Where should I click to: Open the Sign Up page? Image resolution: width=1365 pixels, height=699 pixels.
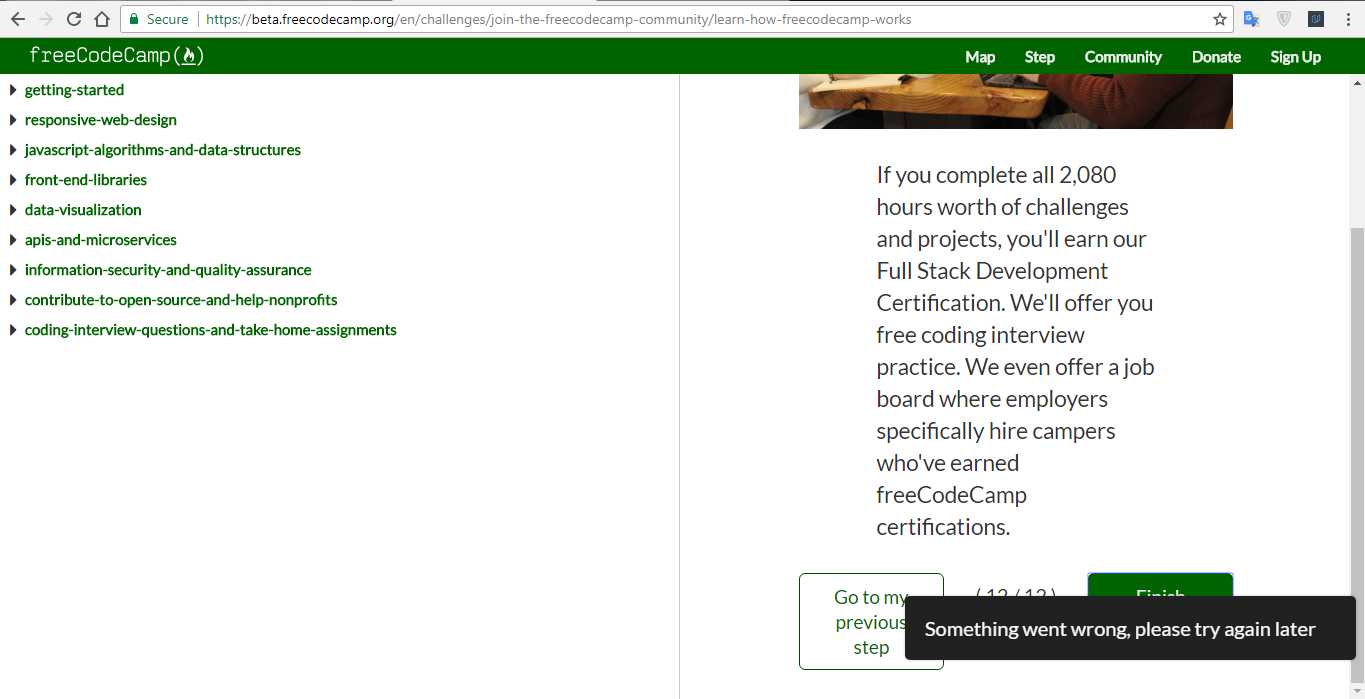1295,57
